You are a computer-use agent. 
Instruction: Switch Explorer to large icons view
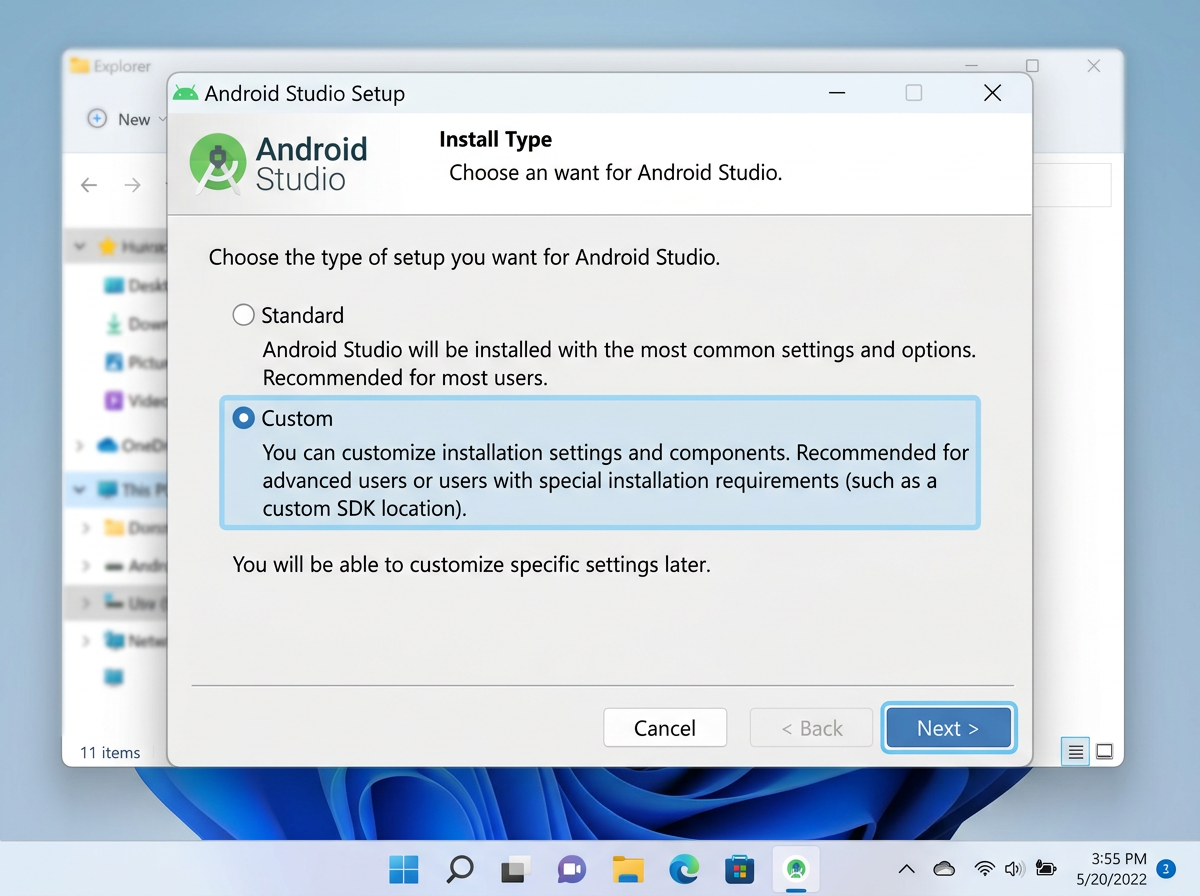click(x=1104, y=752)
